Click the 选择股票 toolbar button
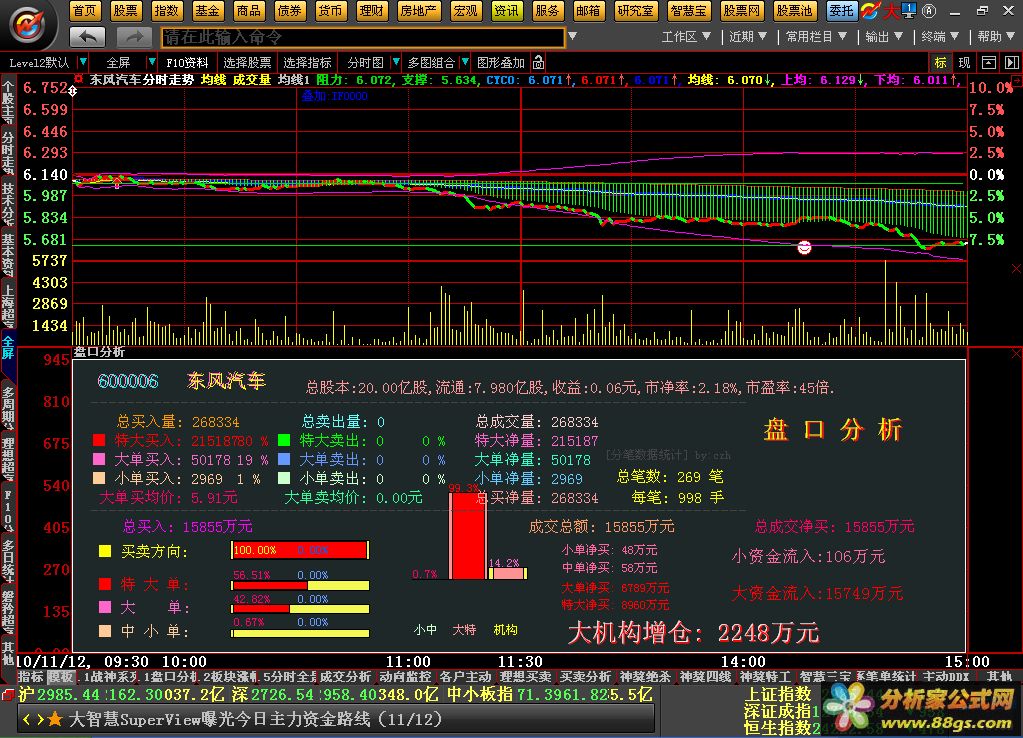Screen dimensions: 1023x738 pyautogui.click(x=247, y=63)
